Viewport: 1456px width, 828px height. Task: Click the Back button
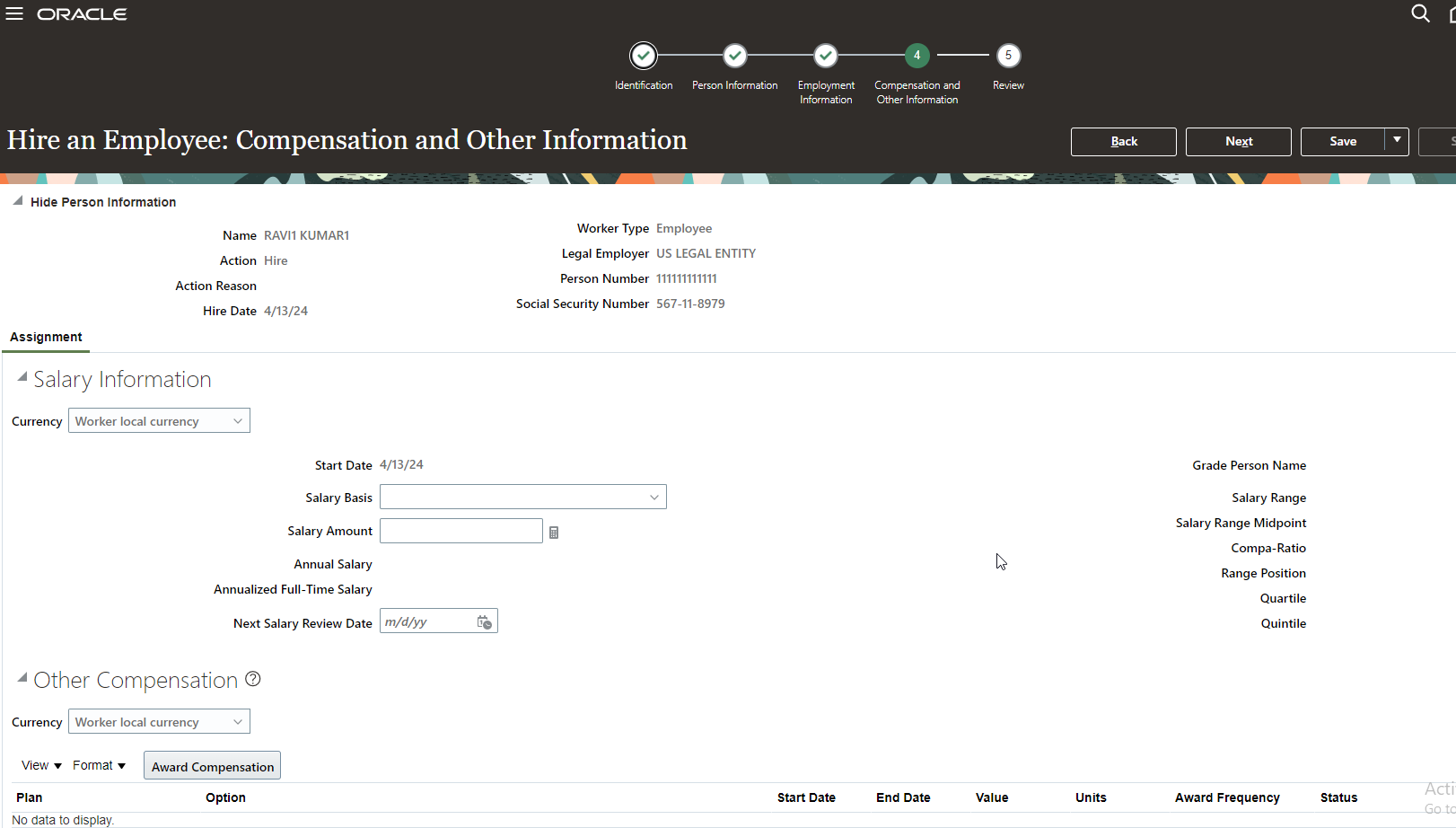tap(1124, 141)
